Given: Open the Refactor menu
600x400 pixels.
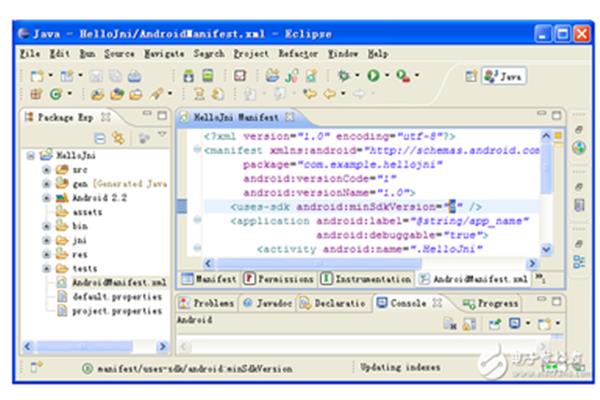Looking at the screenshot, I should point(298,54).
